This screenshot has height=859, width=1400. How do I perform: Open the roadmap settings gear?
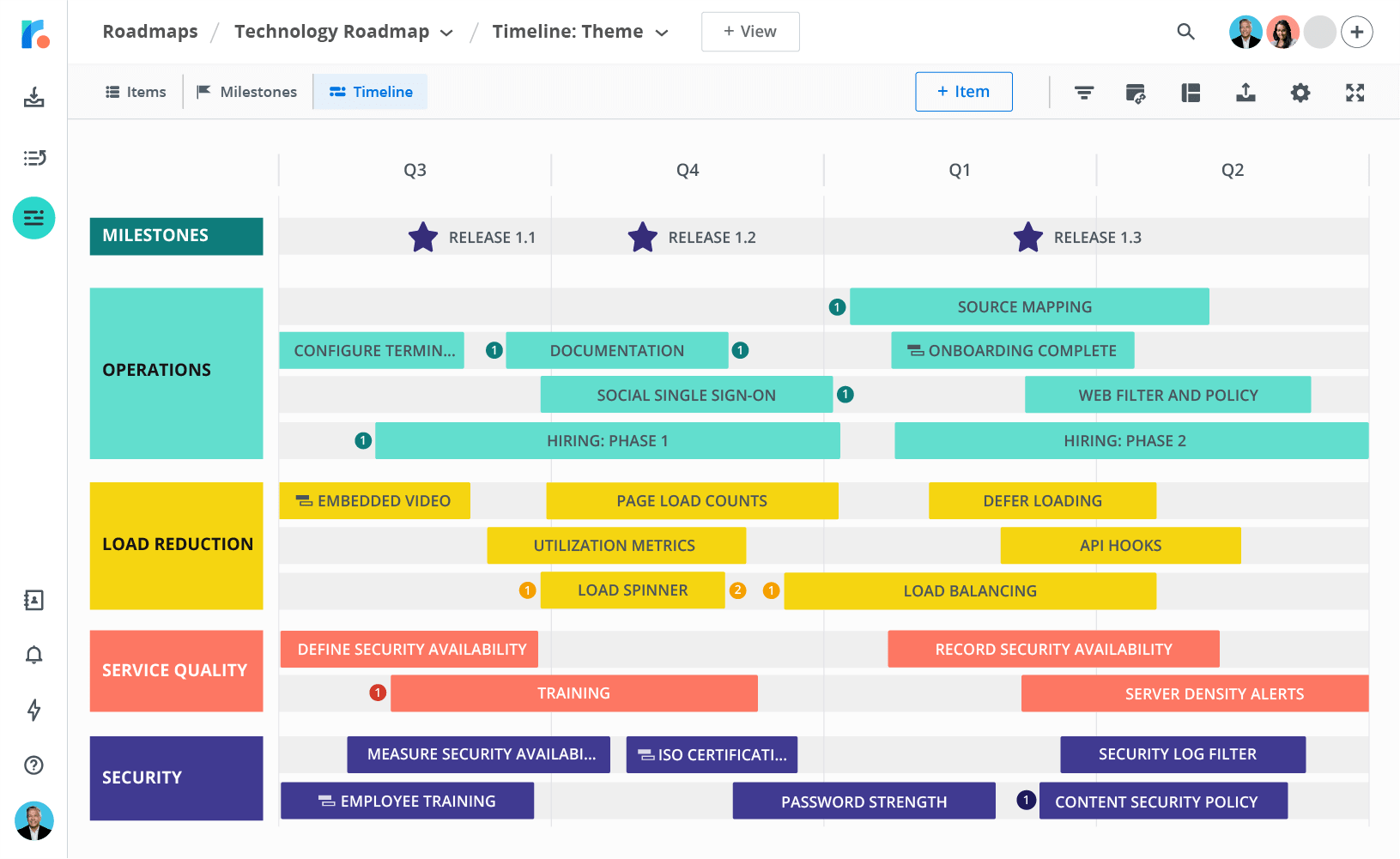[1300, 92]
